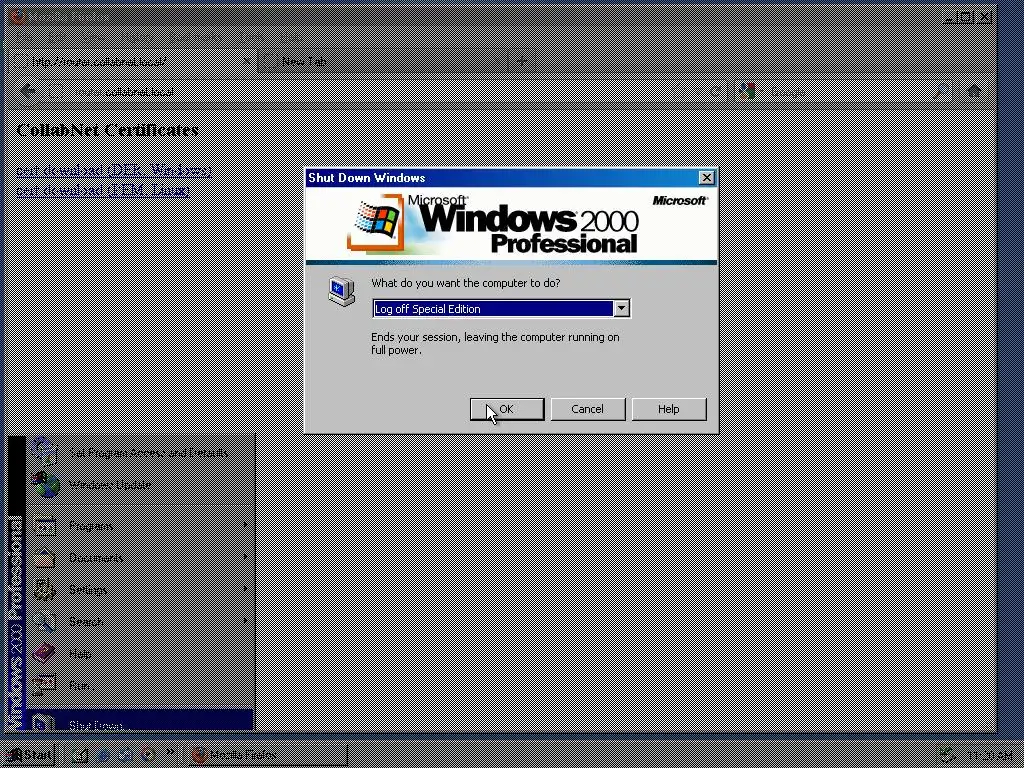Click the Start button
Viewport: 1024px width, 768px height.
pos(29,755)
